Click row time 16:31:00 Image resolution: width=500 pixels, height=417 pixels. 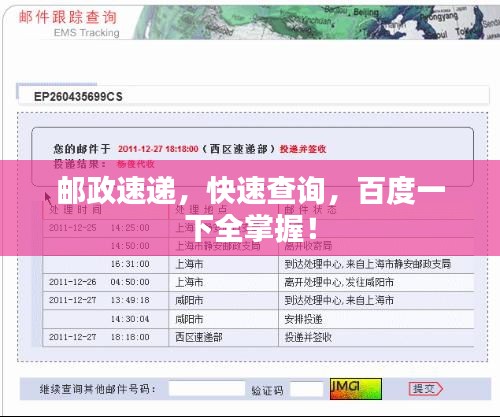[130, 264]
